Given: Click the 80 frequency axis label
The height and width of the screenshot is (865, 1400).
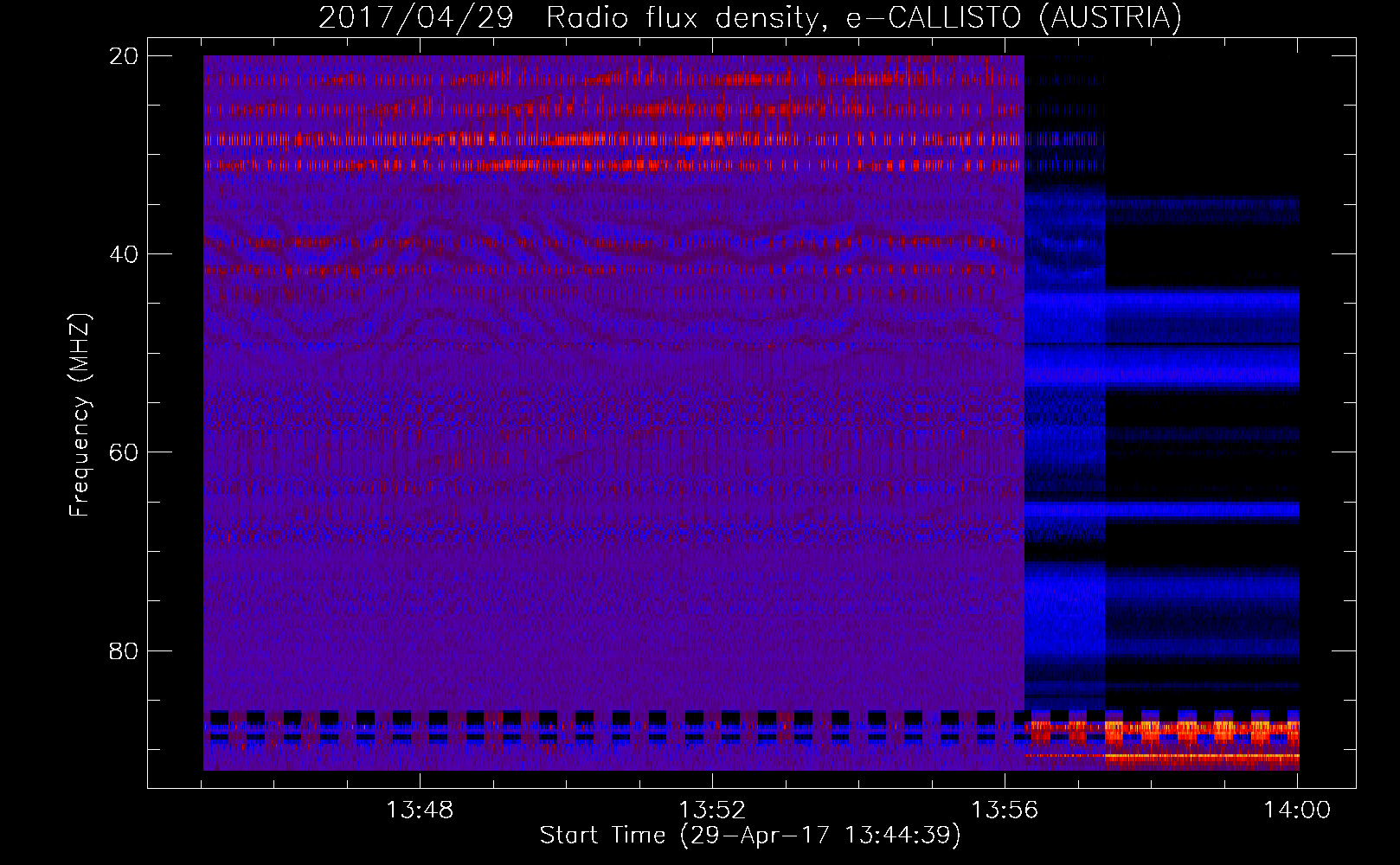Looking at the screenshot, I should 124,650.
